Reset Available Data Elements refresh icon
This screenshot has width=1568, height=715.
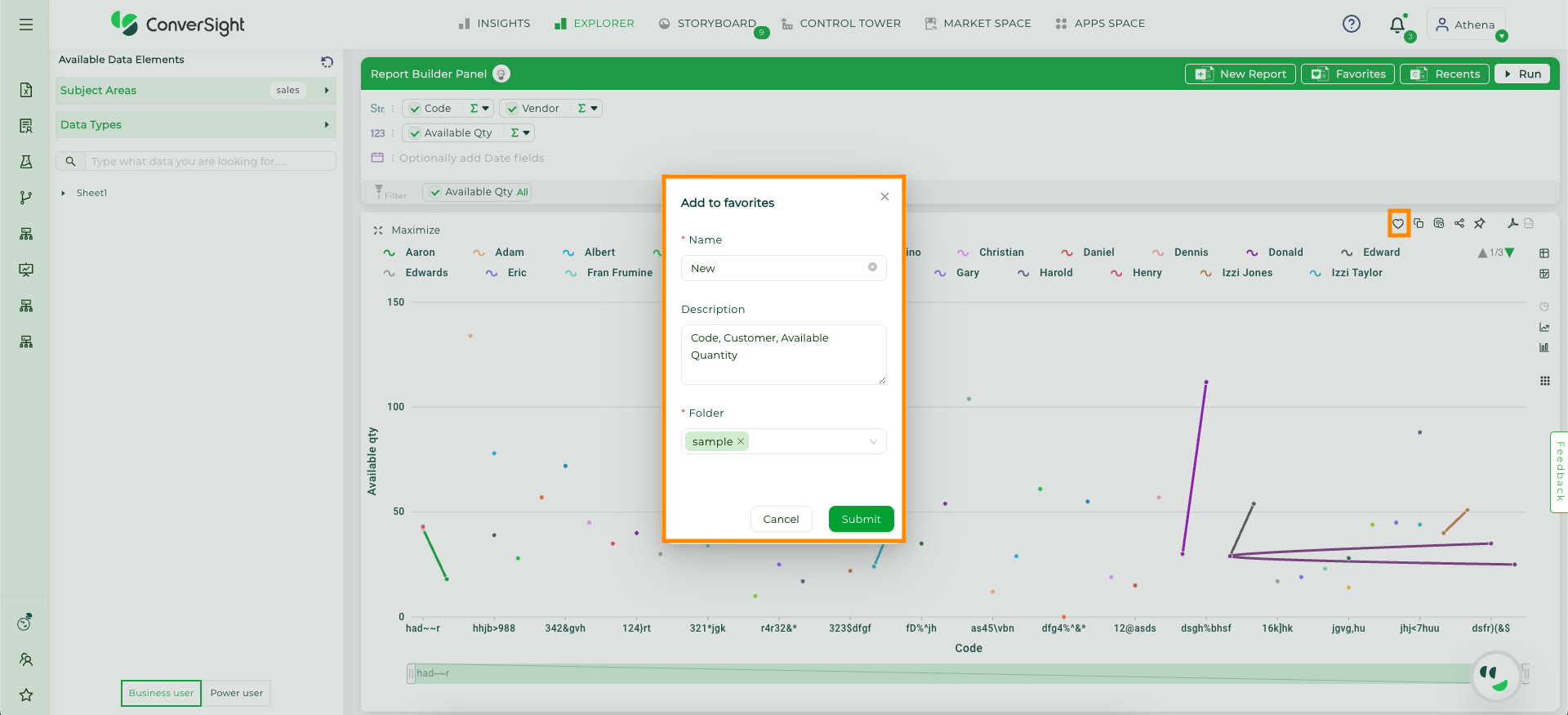[327, 61]
